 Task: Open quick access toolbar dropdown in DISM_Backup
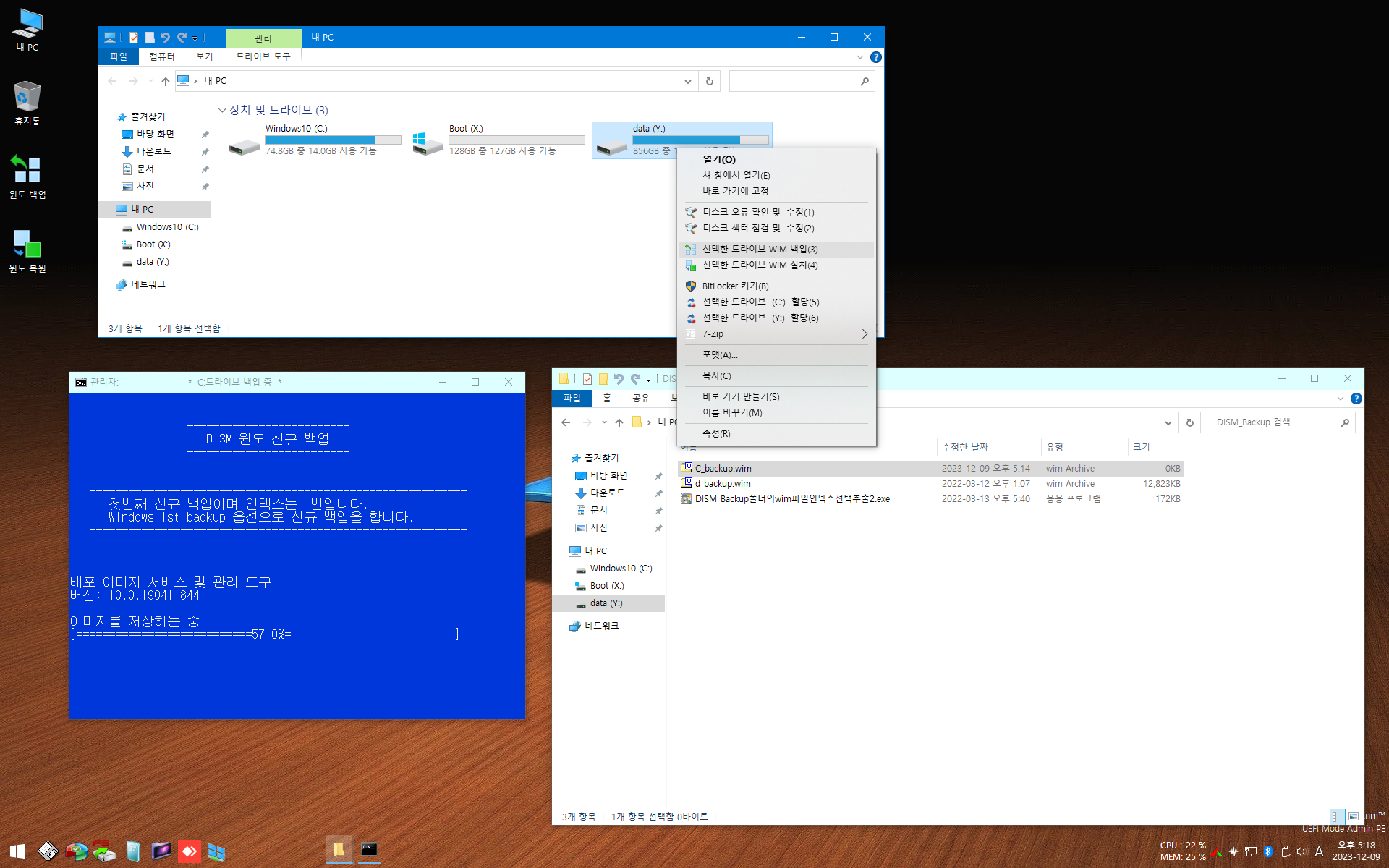649,379
